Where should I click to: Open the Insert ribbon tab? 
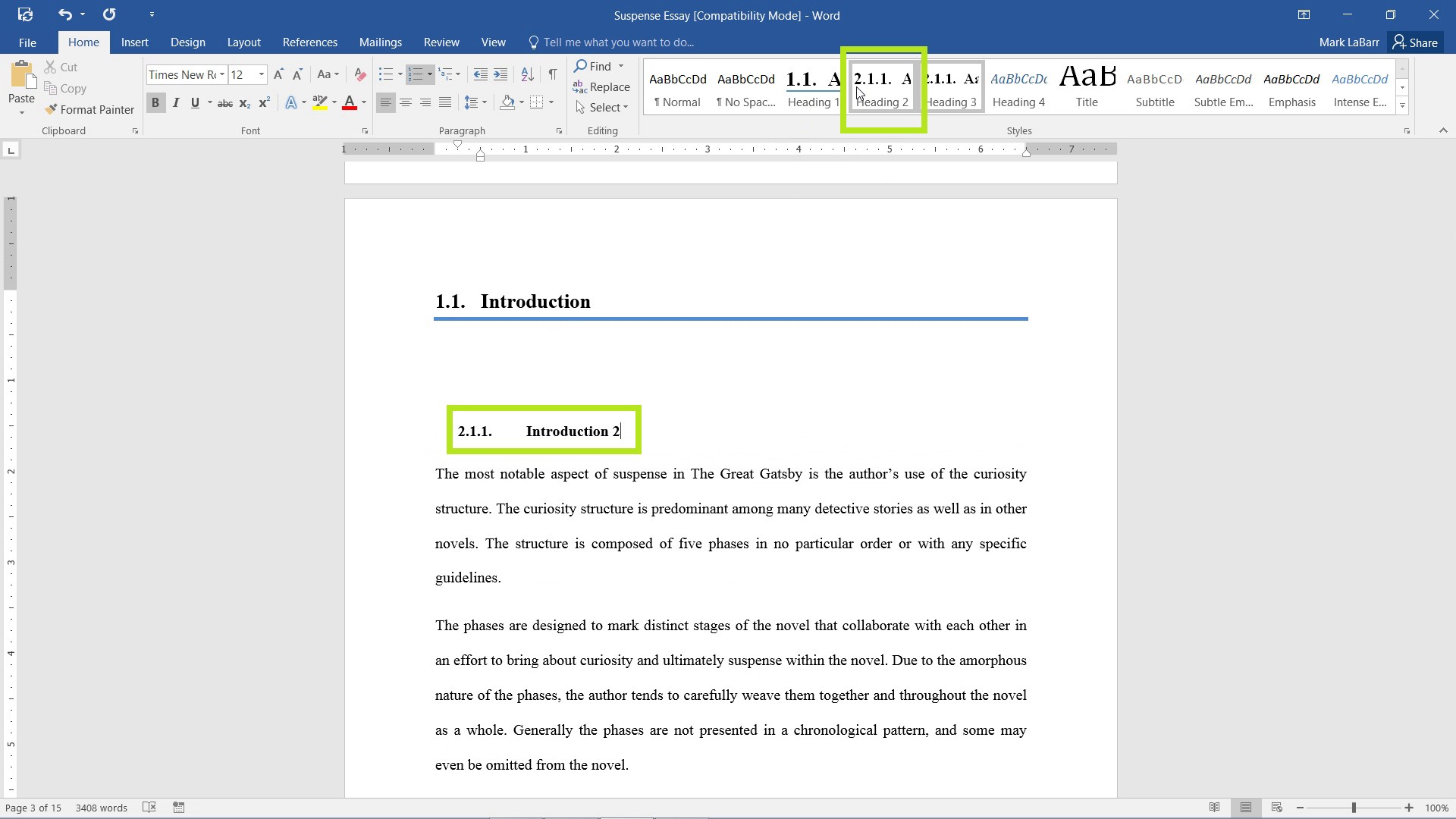(x=135, y=42)
